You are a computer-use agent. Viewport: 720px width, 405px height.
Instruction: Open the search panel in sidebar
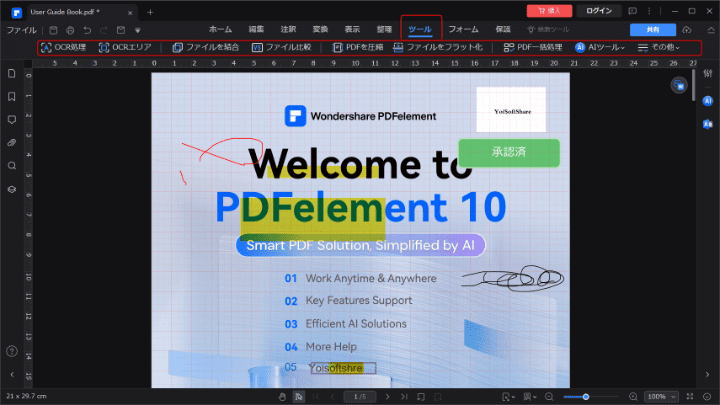(x=12, y=166)
